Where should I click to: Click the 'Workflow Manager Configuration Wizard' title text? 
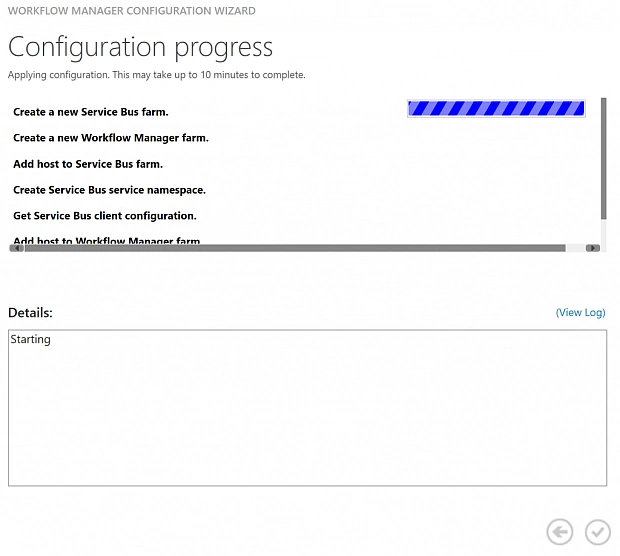(x=132, y=11)
